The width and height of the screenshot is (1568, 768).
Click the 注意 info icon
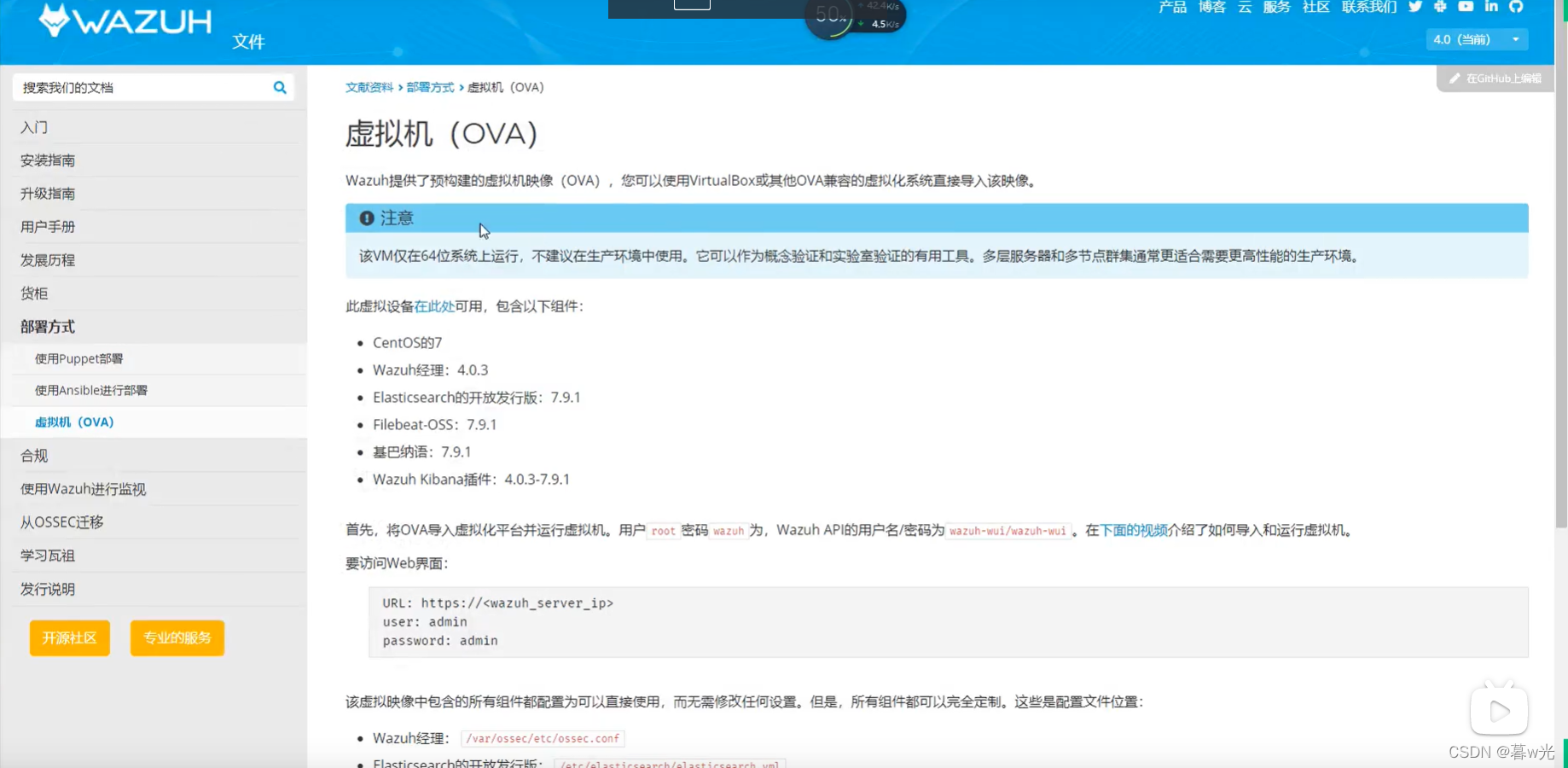[x=367, y=218]
